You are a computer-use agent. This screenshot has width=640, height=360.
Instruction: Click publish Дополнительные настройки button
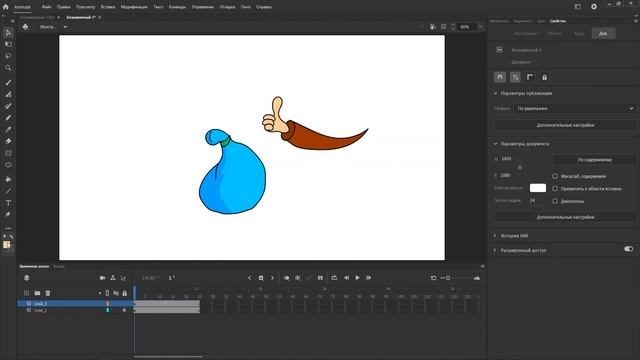click(x=565, y=125)
